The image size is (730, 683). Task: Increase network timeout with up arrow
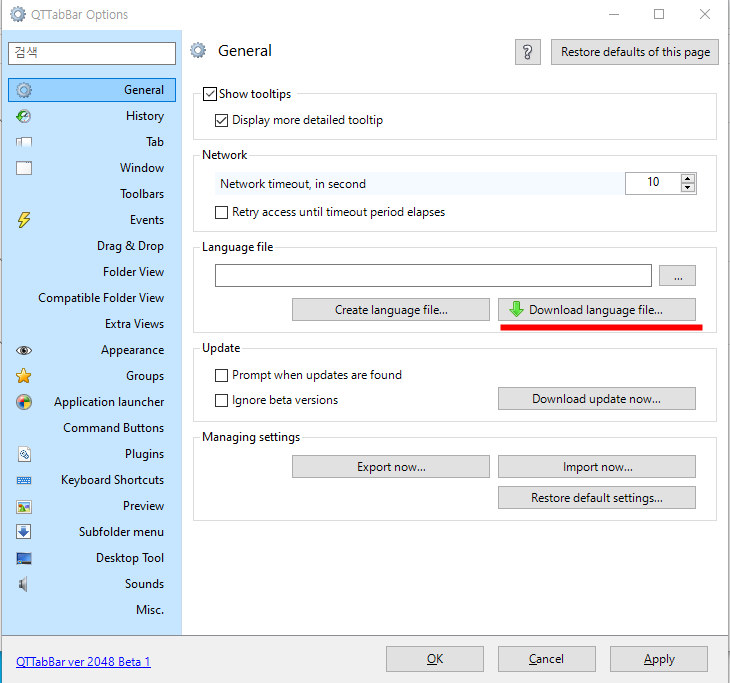tap(687, 178)
